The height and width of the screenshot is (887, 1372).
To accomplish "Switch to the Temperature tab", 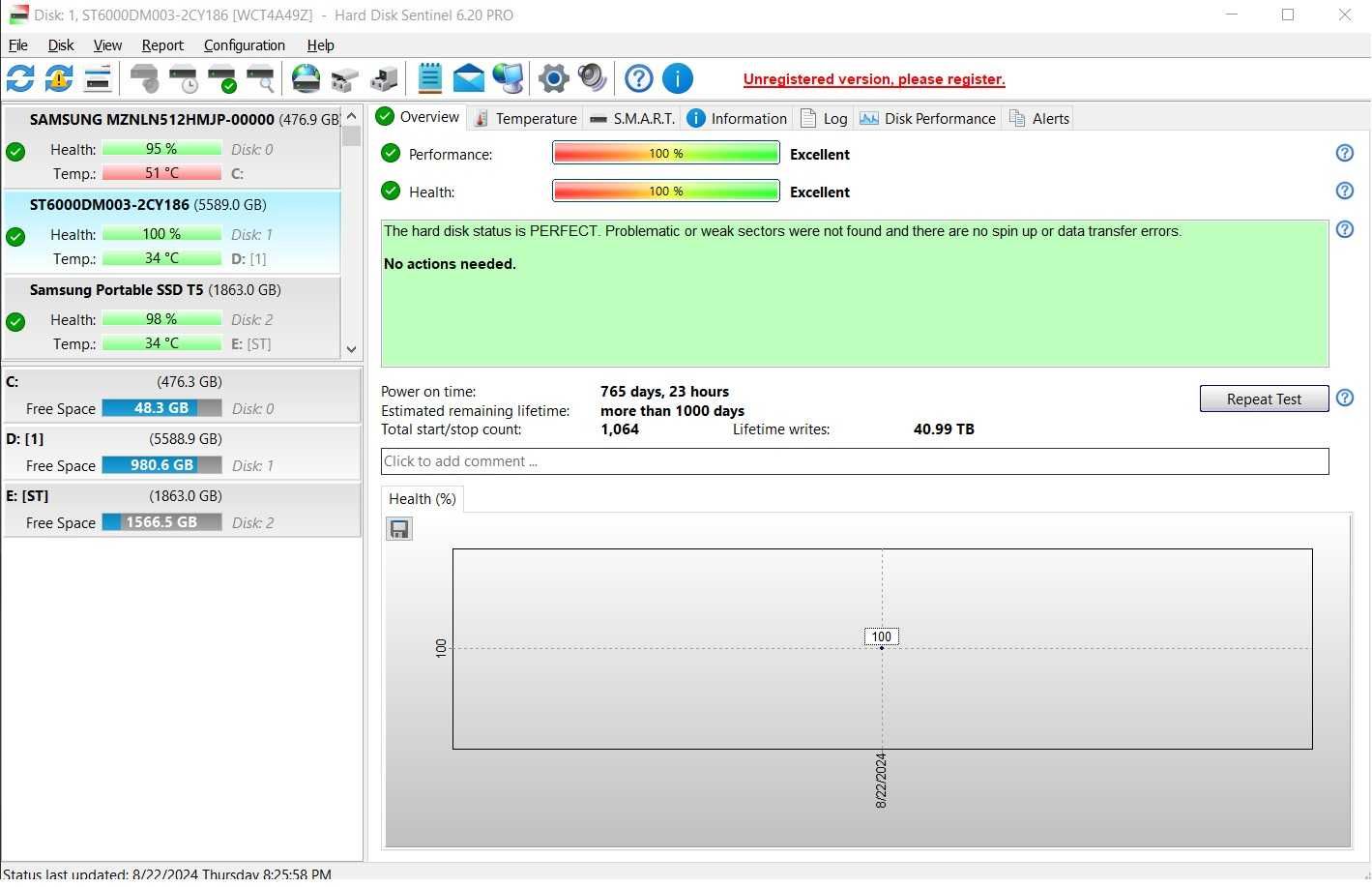I will [x=525, y=118].
